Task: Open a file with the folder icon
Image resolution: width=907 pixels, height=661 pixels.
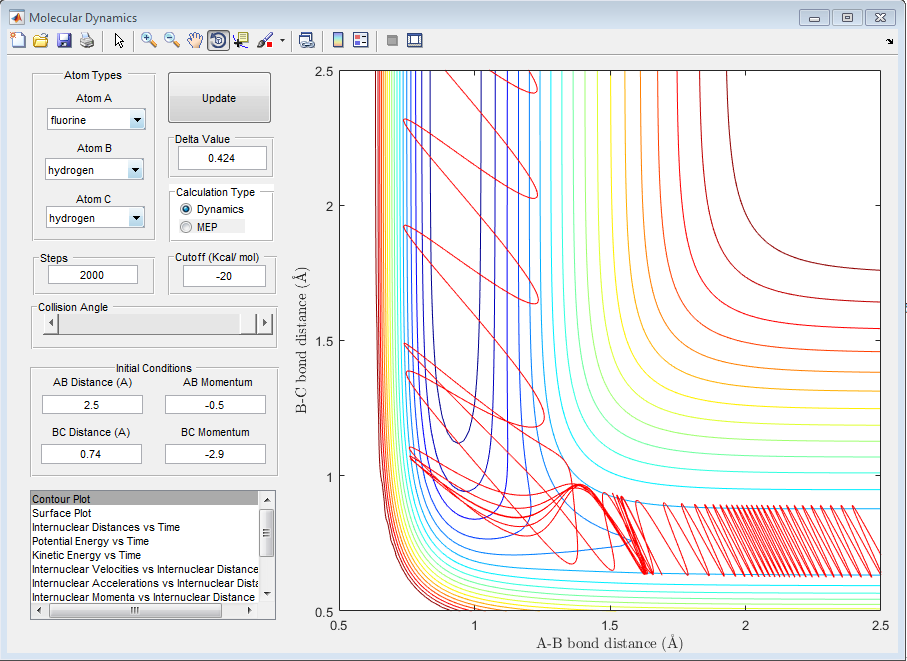Action: click(41, 40)
